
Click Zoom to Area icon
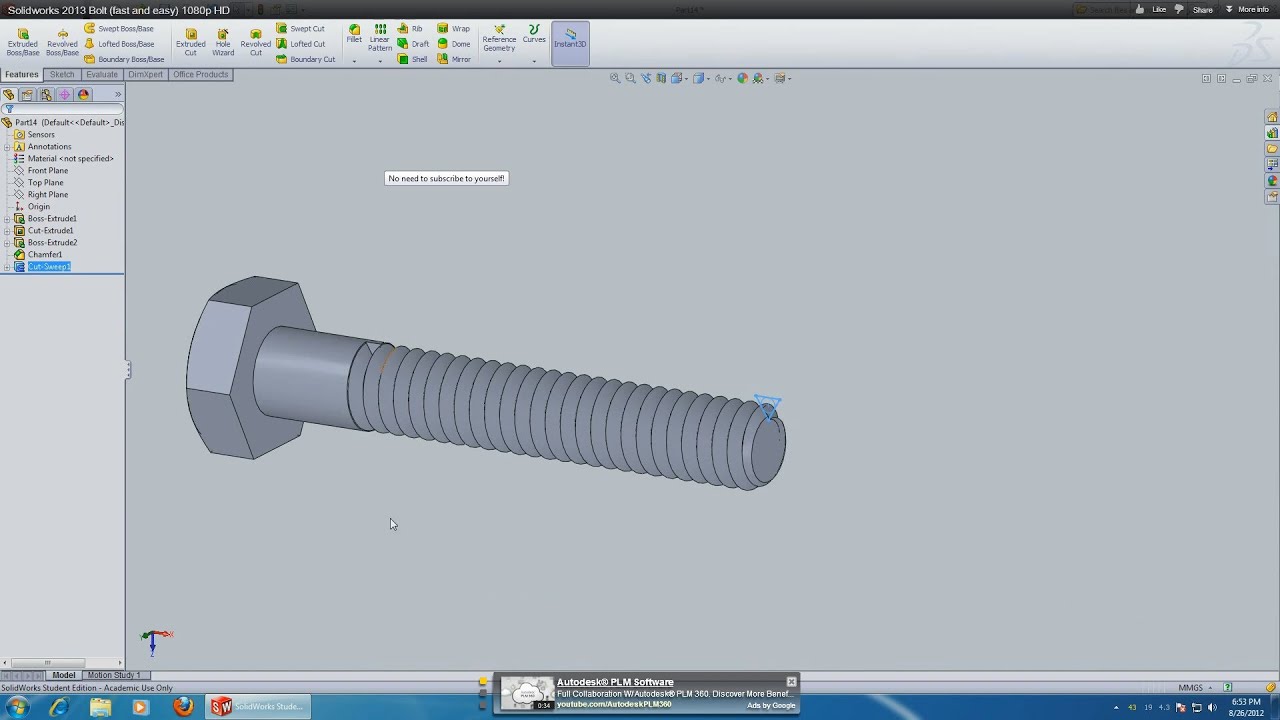pyautogui.click(x=630, y=78)
